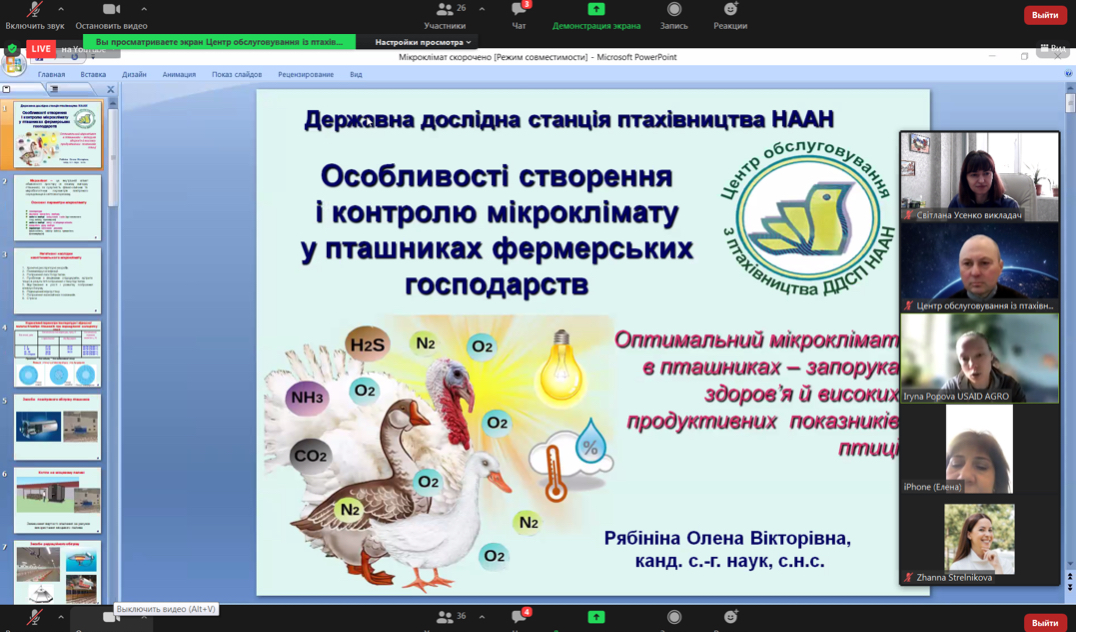The width and height of the screenshot is (1109, 632).
Task: Select slide 3 thumbnail
Action: tap(57, 281)
